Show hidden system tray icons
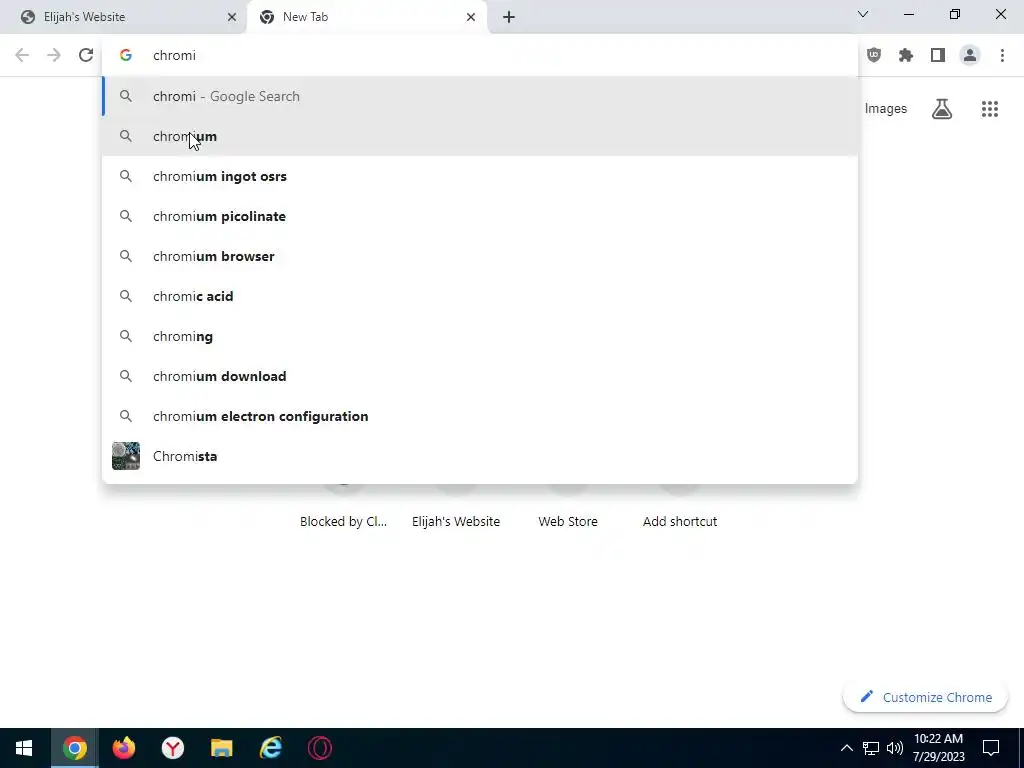Viewport: 1024px width, 768px height. 846,748
